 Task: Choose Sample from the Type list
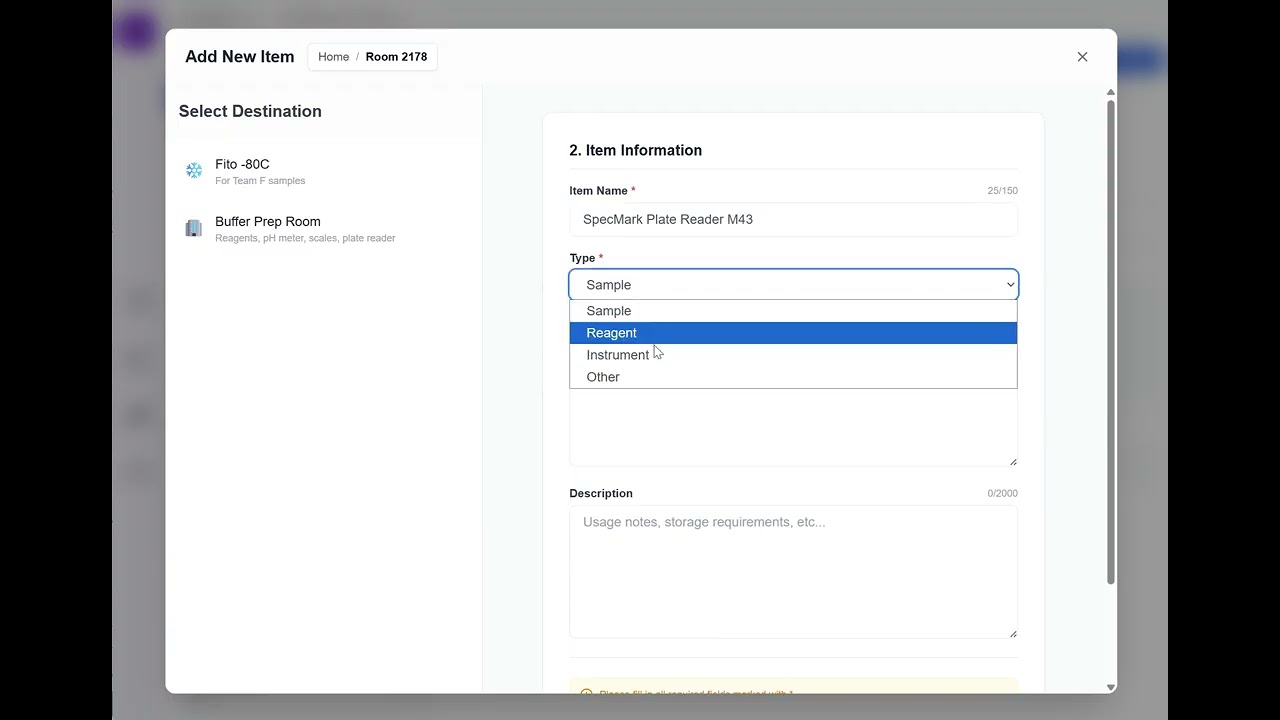609,311
